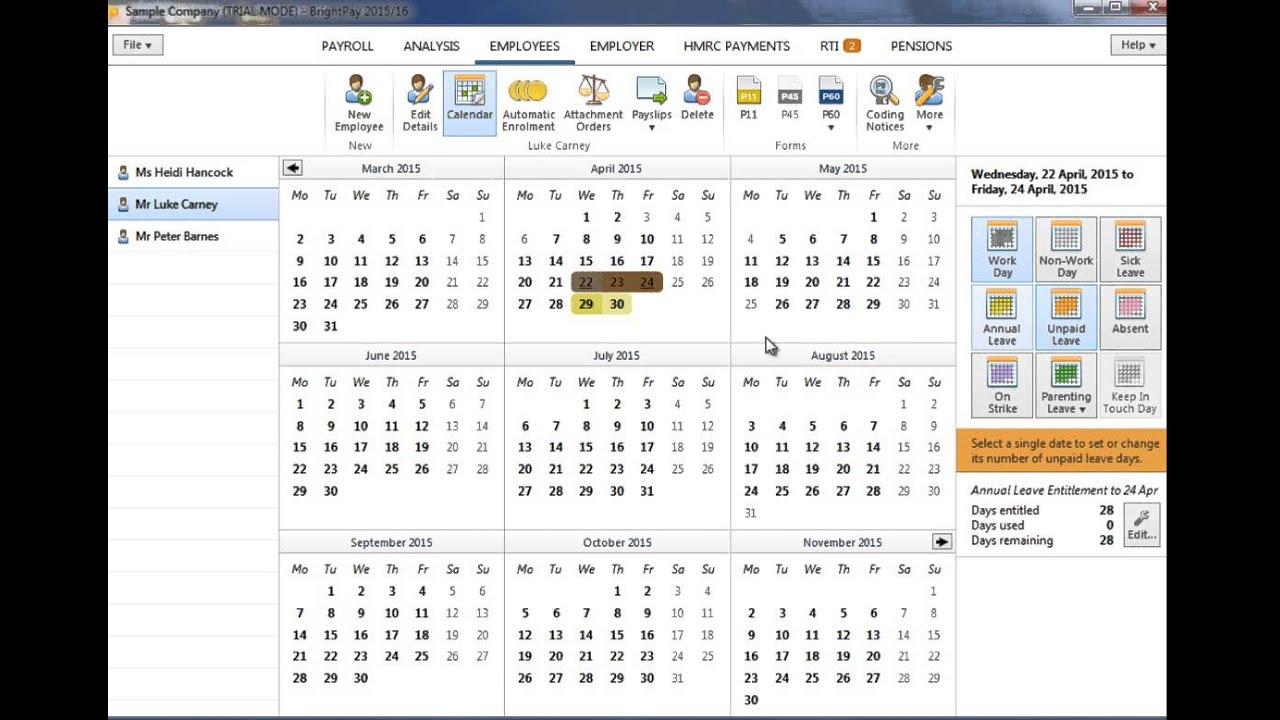This screenshot has height=720, width=1280.
Task: Click 1 May 2015 in calendar
Action: (873, 217)
